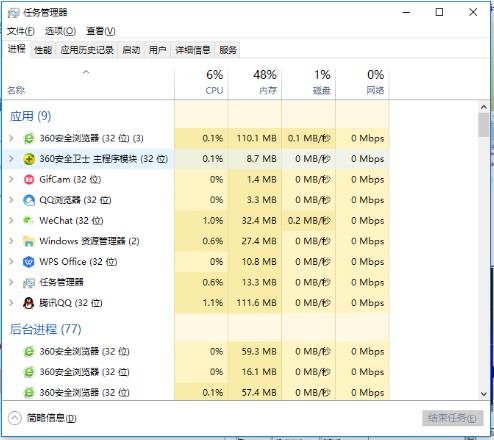494x440 pixels.
Task: Click the 13.3 MB cell for 任务管理器
Action: (255, 283)
